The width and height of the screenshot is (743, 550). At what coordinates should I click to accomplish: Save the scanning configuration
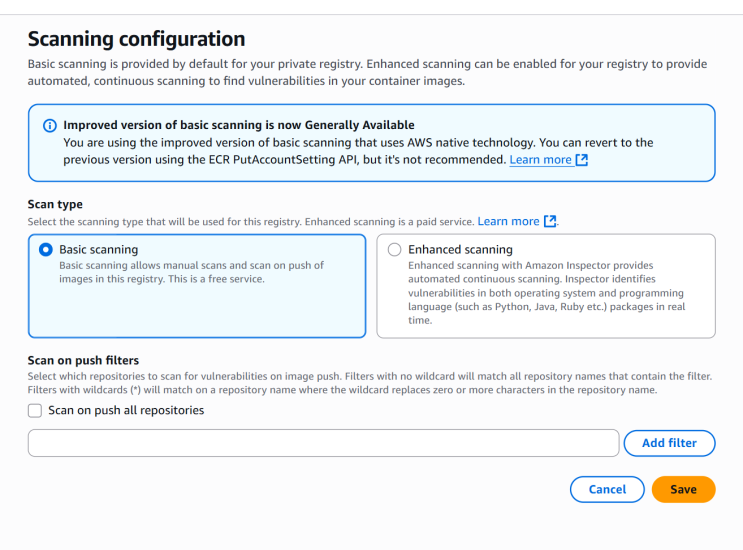683,489
